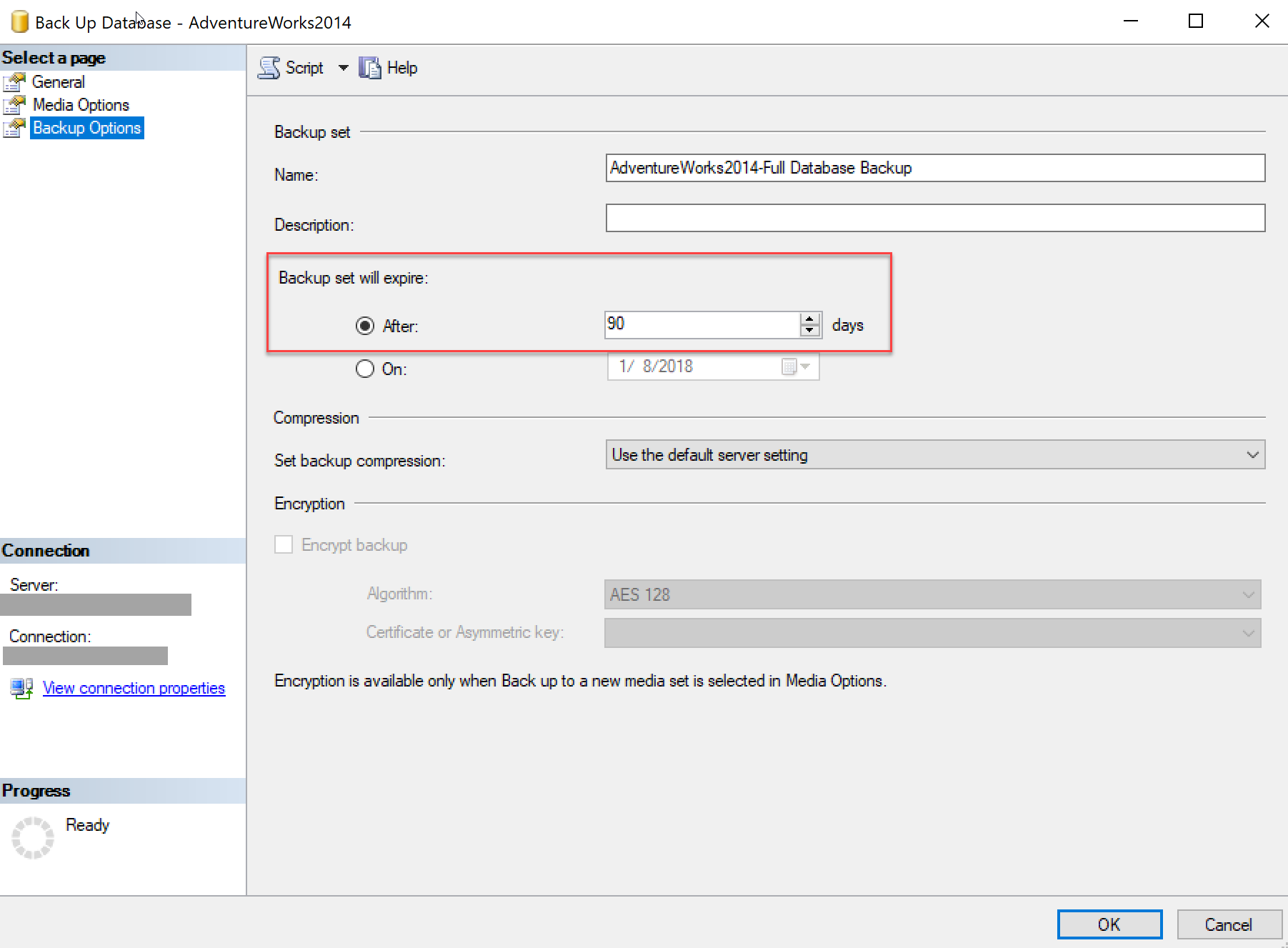Click the Description text field
The height and width of the screenshot is (948, 1288).
click(x=935, y=218)
